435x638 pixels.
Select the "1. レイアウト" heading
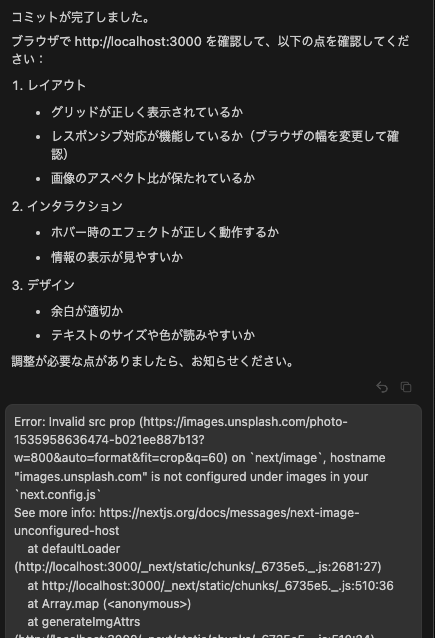49,85
